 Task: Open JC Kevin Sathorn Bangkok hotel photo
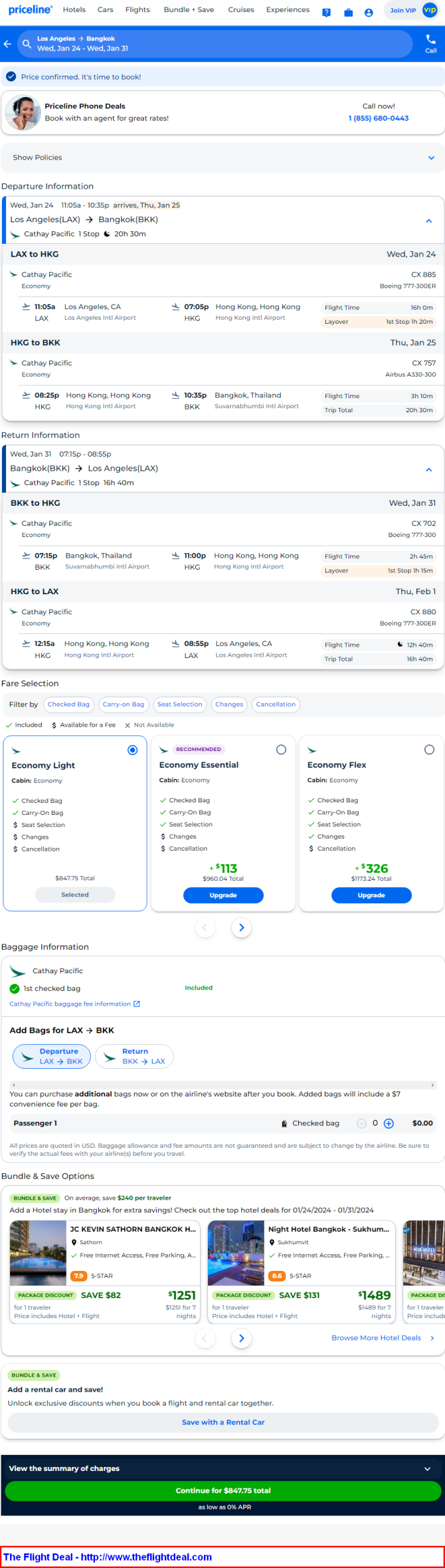tap(38, 1253)
